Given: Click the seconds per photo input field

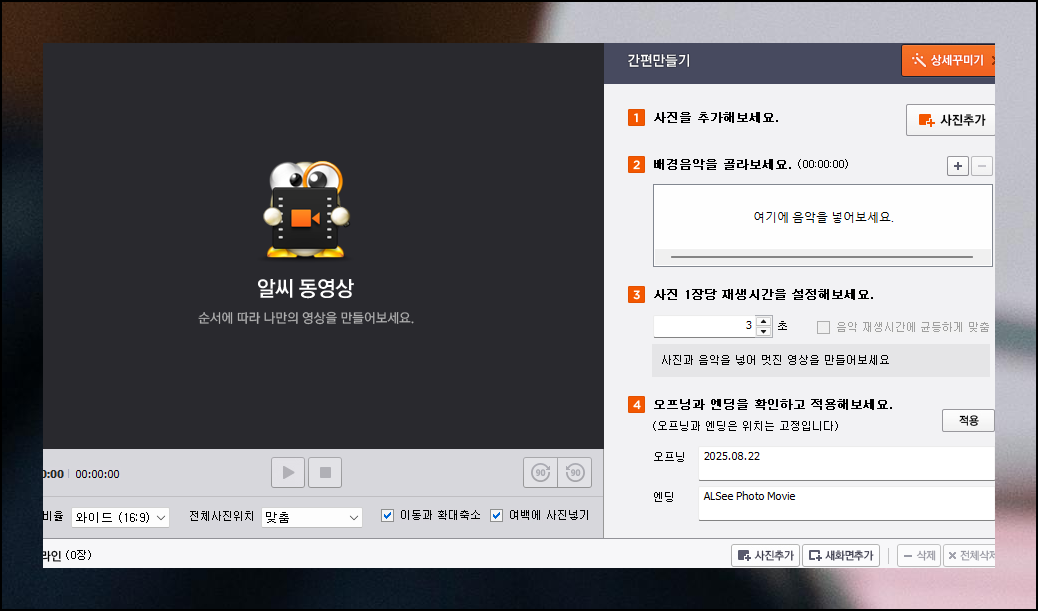Looking at the screenshot, I should click(x=704, y=326).
